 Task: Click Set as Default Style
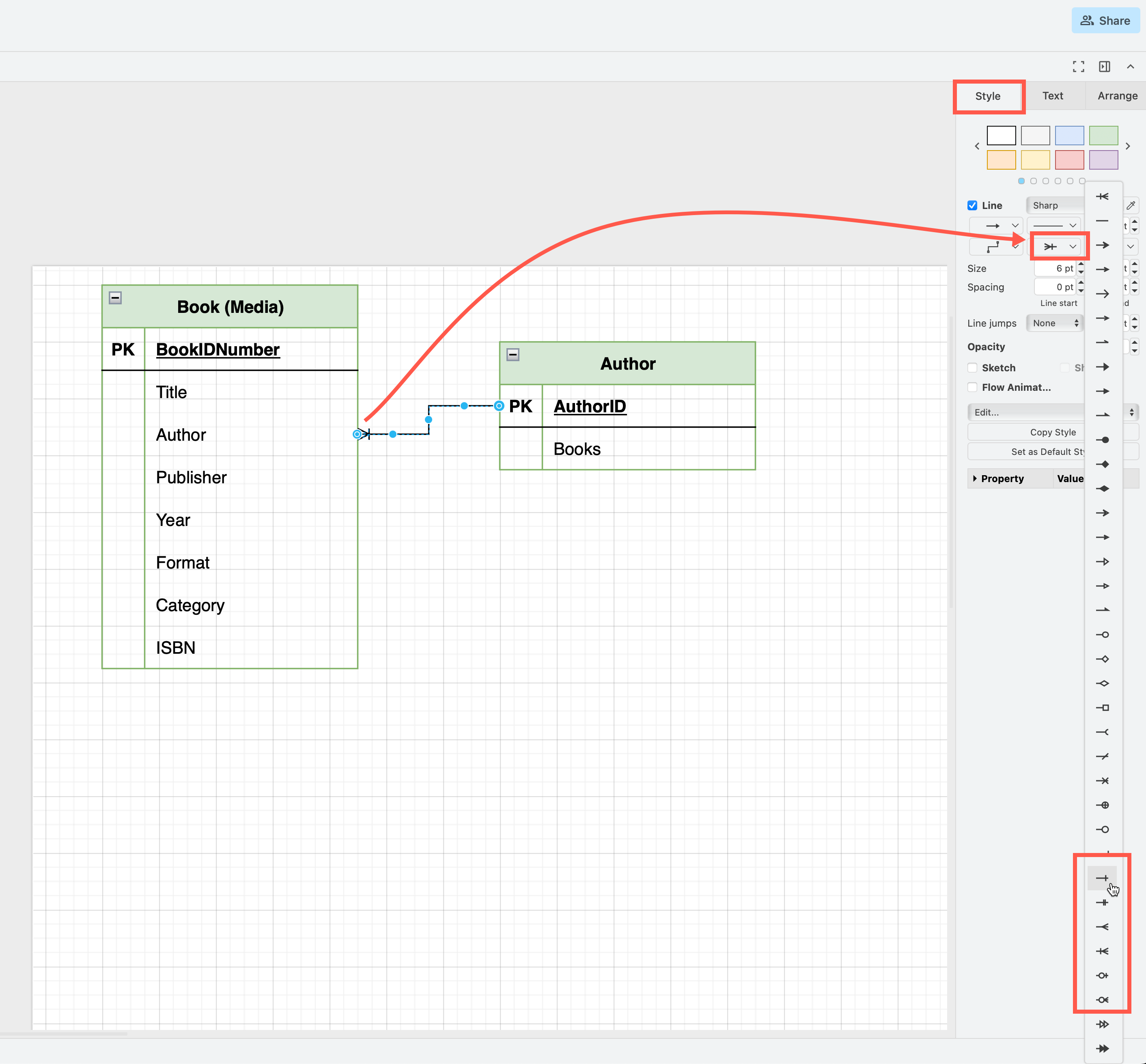click(1048, 451)
